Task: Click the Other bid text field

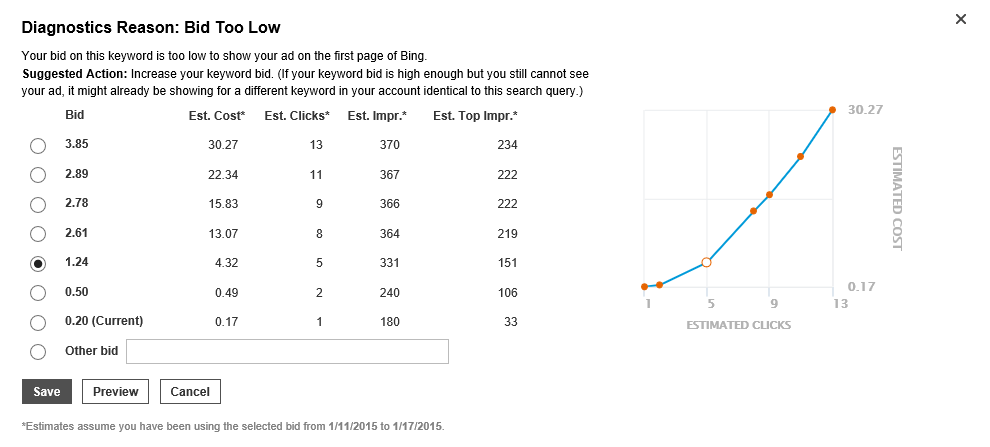Action: point(287,352)
